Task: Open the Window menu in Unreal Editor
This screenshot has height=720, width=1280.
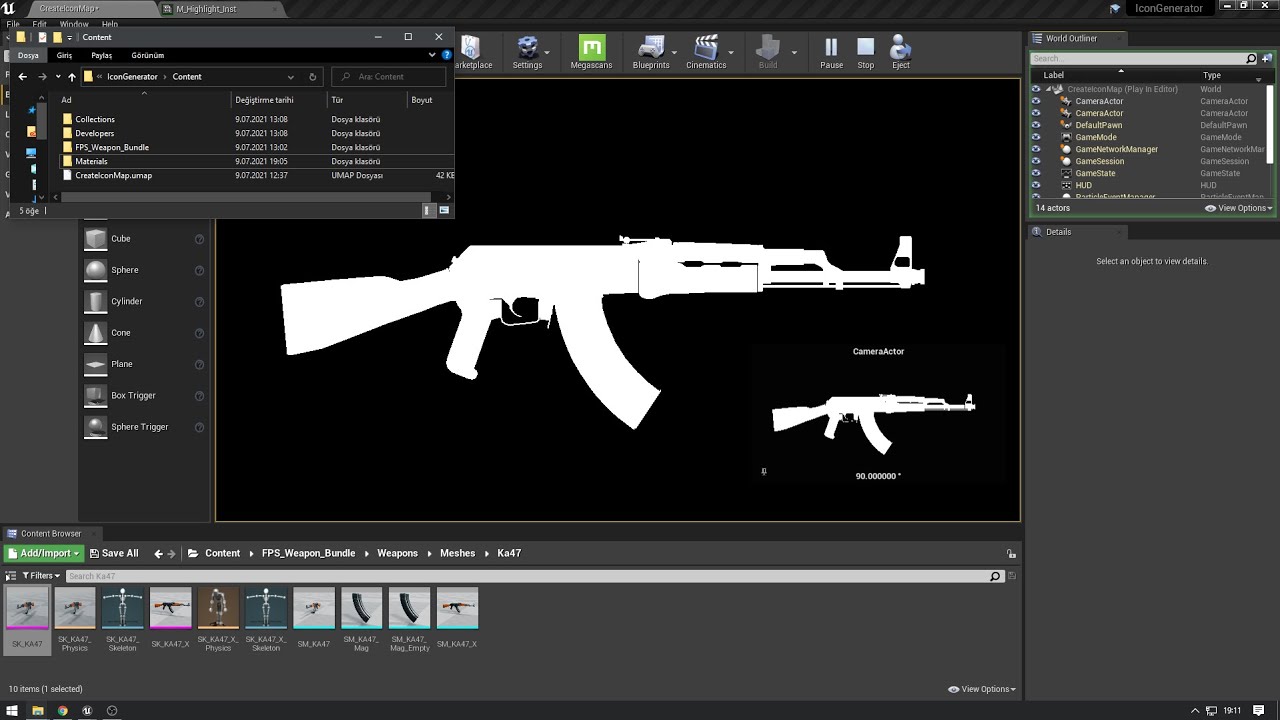Action: (x=74, y=24)
